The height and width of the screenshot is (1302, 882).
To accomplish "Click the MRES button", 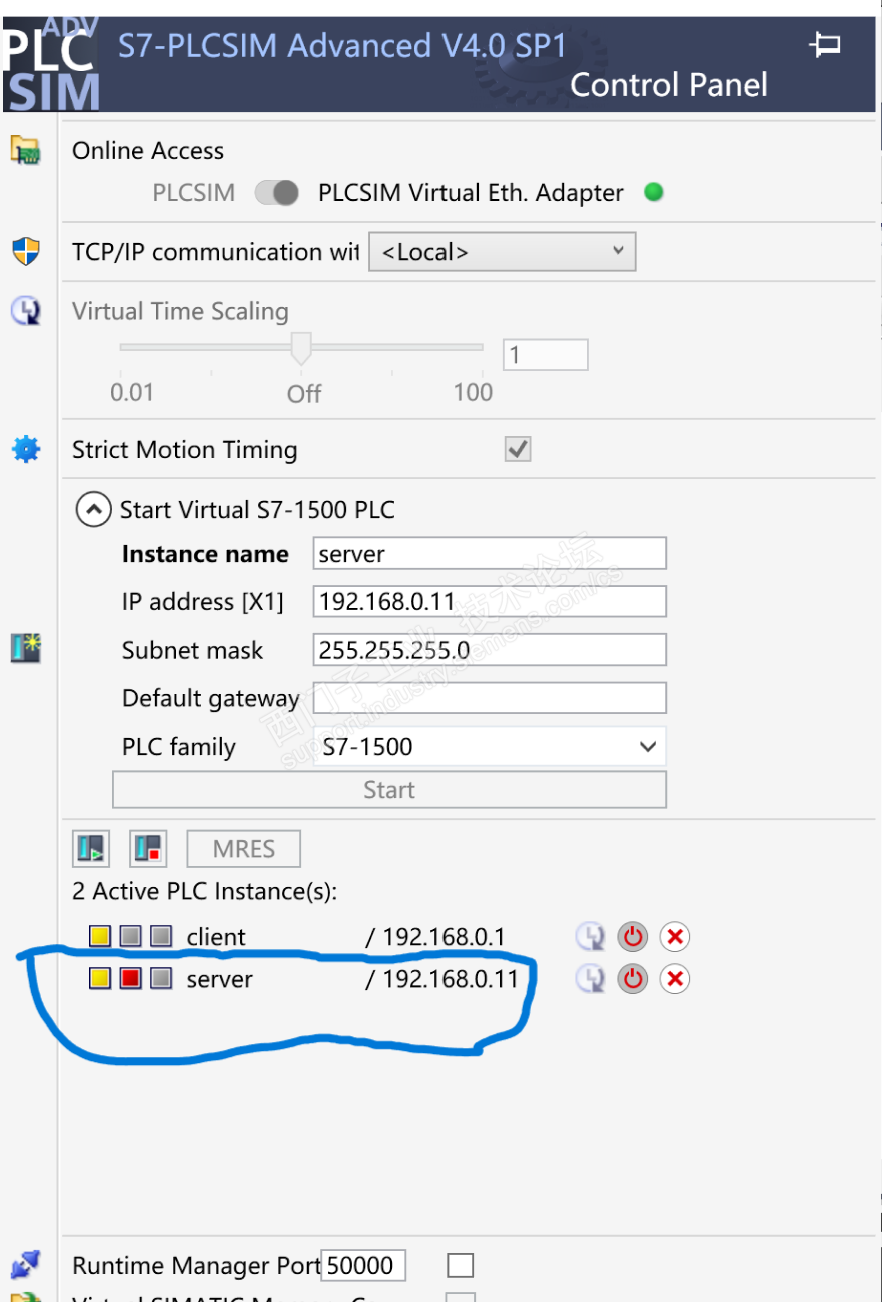I will (243, 849).
